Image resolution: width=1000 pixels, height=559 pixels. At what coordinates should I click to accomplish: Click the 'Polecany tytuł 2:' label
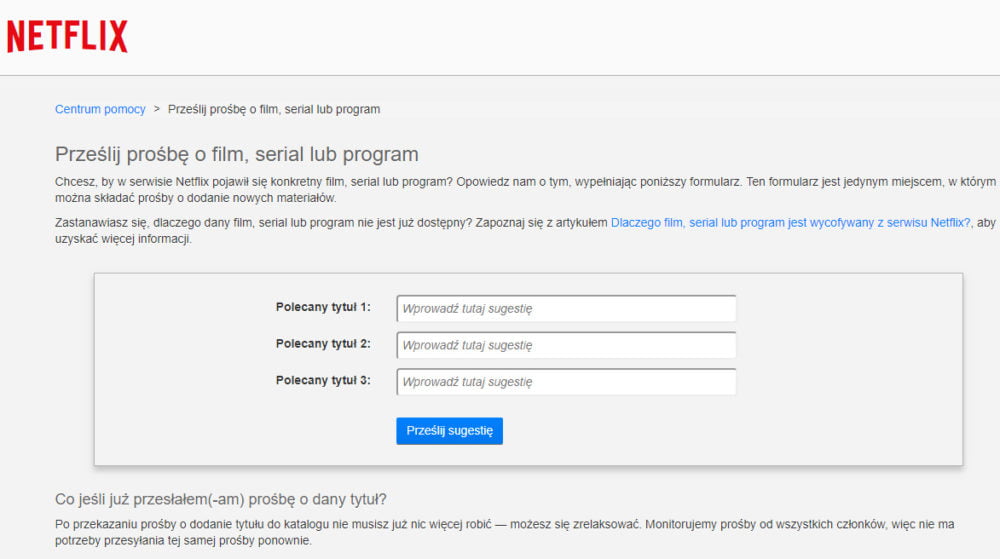pos(323,344)
